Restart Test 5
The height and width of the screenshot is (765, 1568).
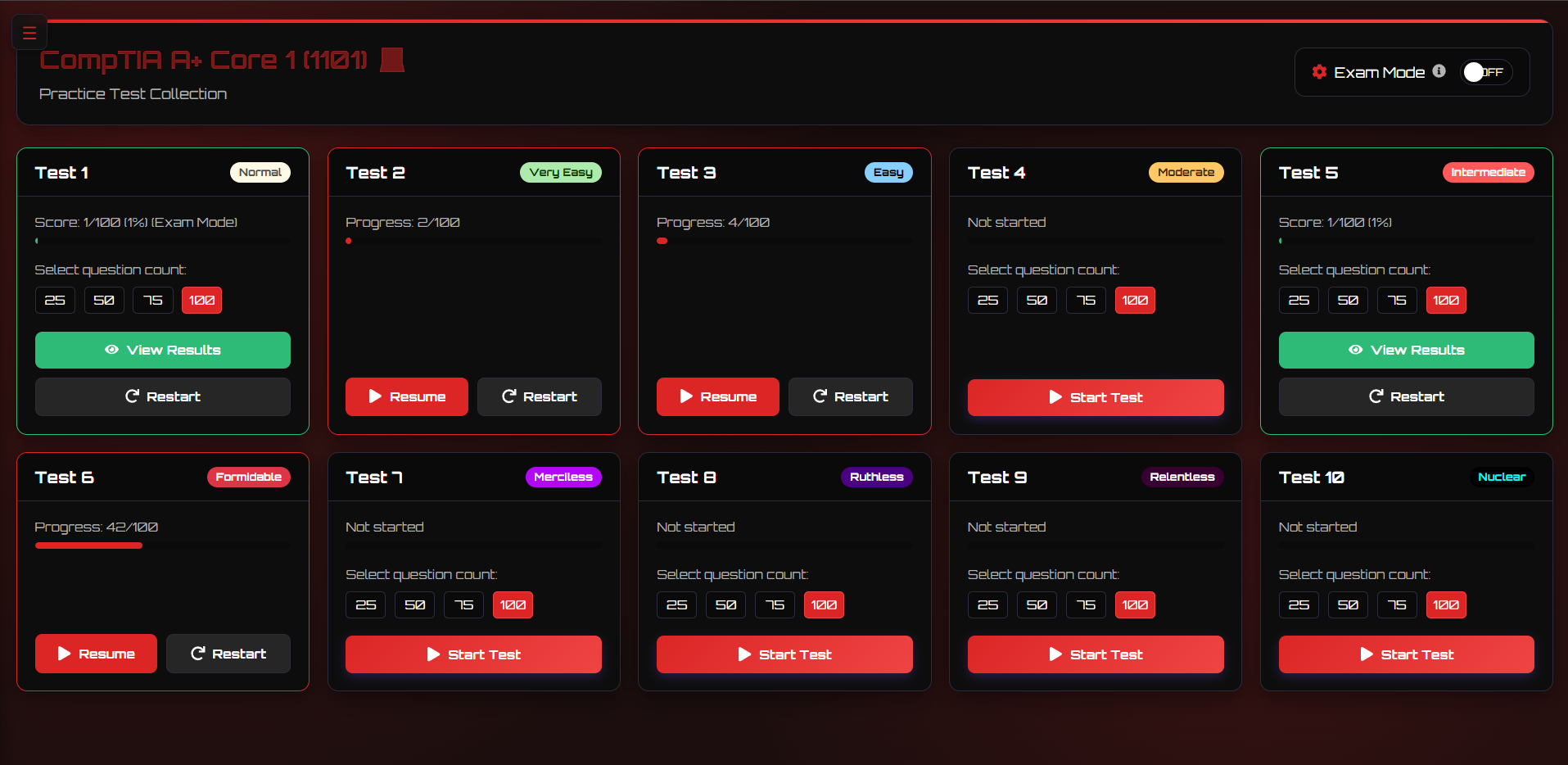click(x=1407, y=396)
